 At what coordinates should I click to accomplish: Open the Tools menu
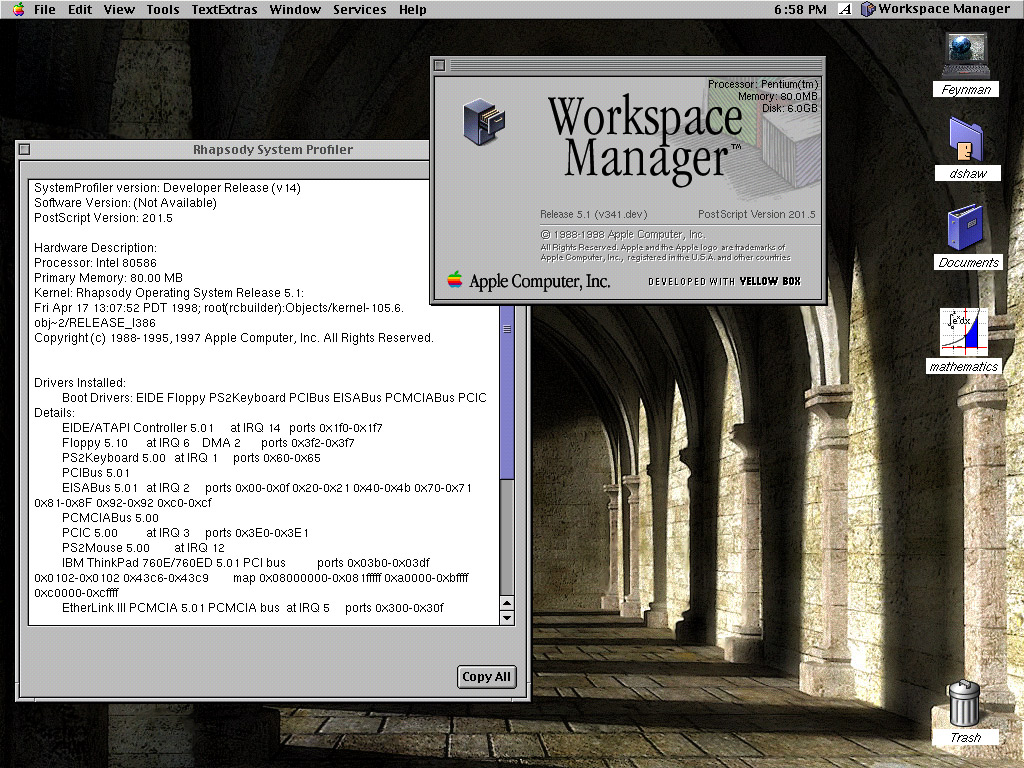[x=163, y=9]
